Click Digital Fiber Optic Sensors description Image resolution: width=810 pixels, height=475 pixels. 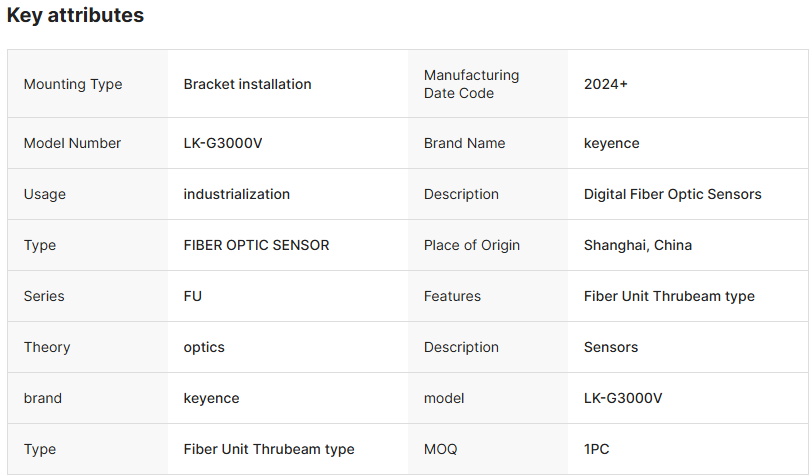[672, 194]
